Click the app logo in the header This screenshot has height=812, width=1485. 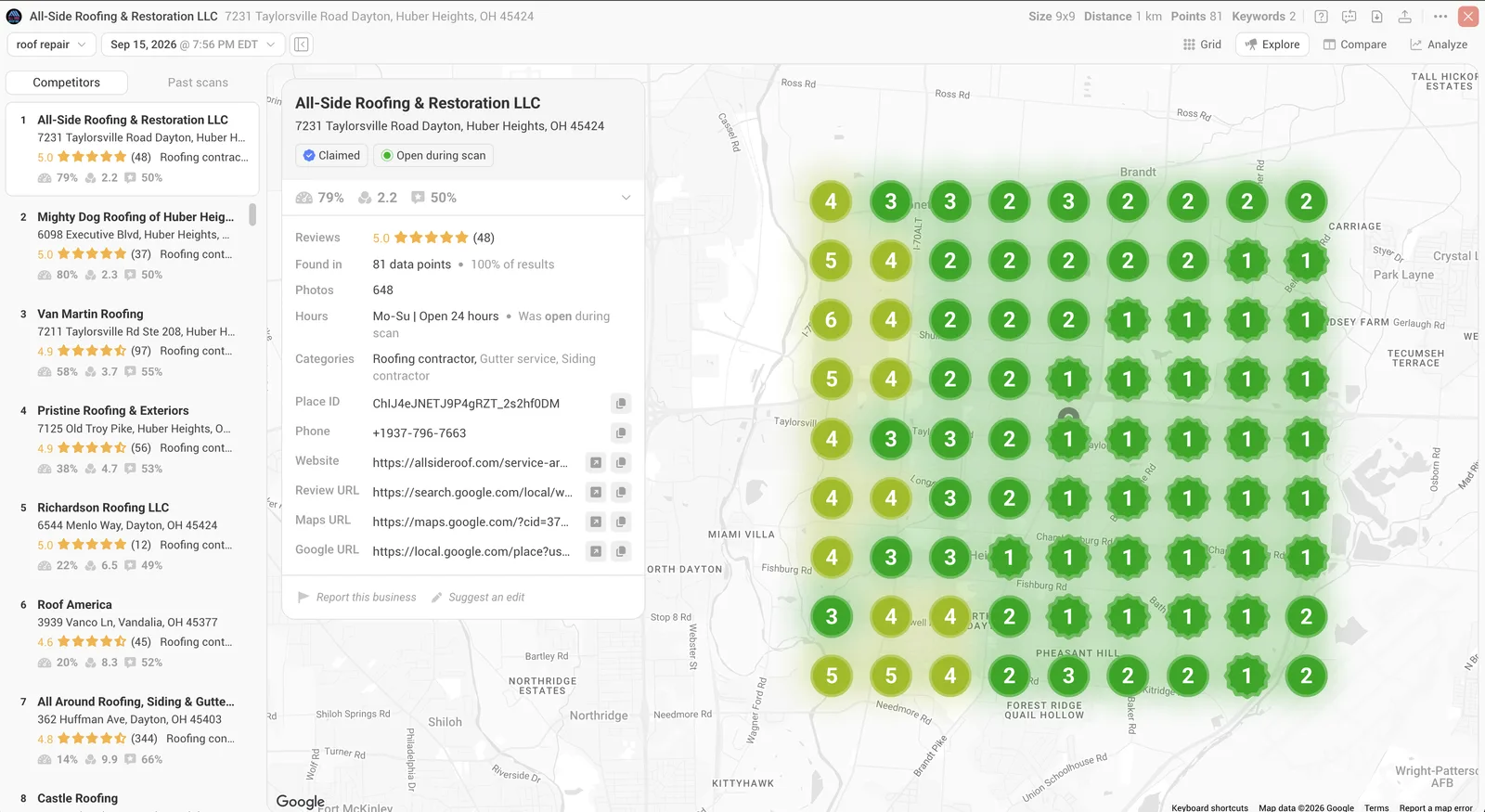14,17
